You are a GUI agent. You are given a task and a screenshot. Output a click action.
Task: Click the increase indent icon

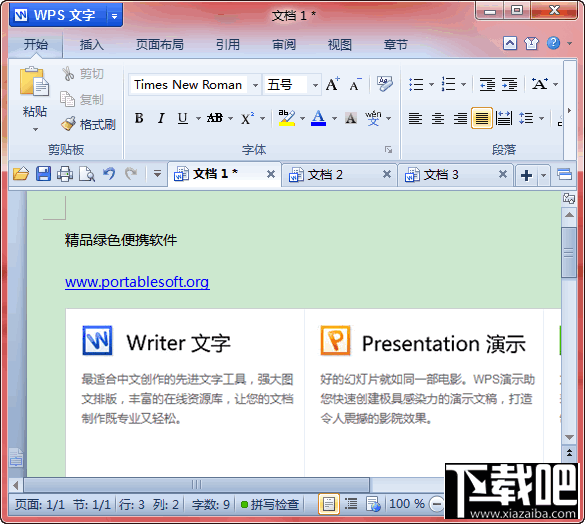[x=509, y=84]
